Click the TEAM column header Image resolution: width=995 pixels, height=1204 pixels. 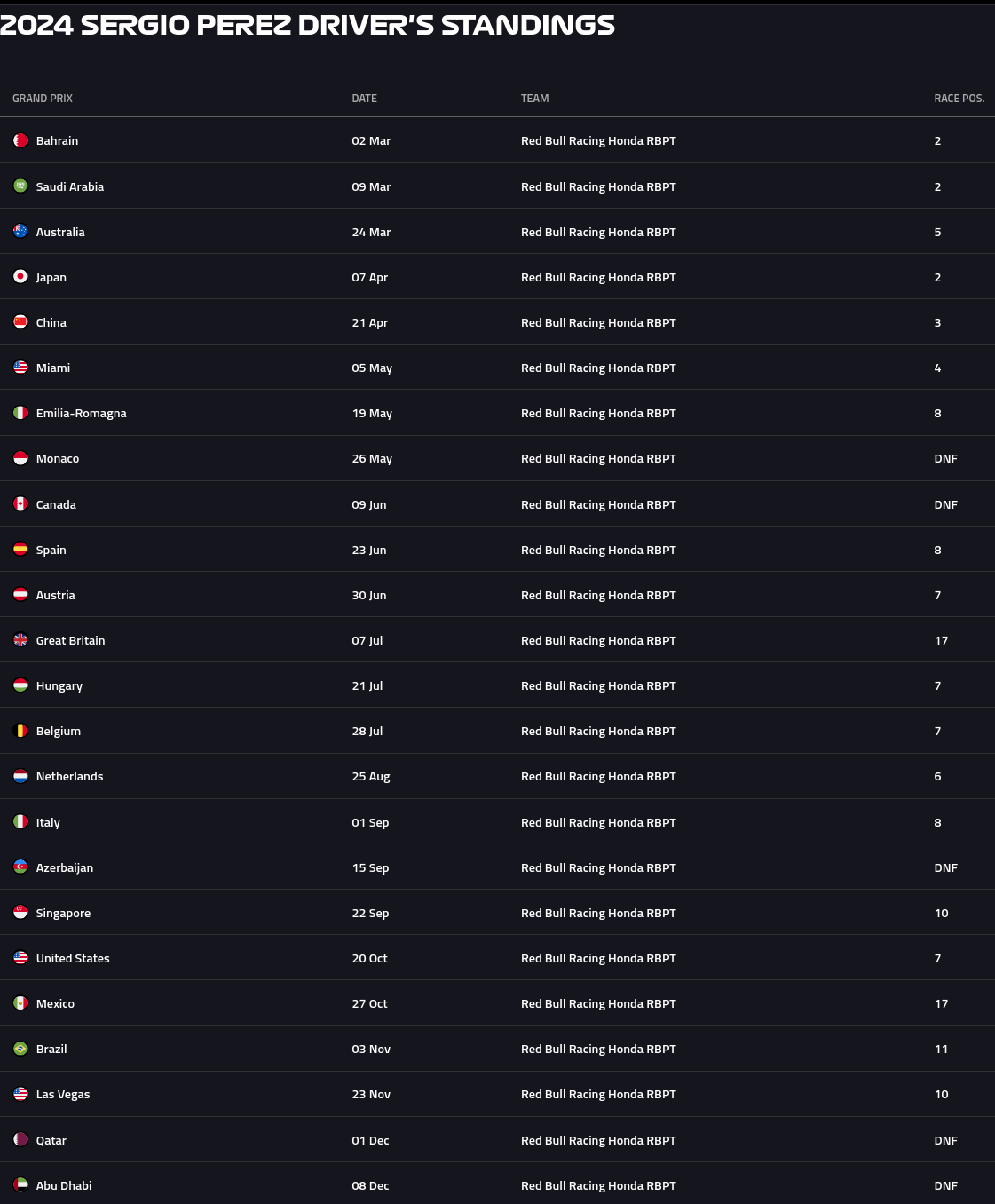(x=534, y=99)
